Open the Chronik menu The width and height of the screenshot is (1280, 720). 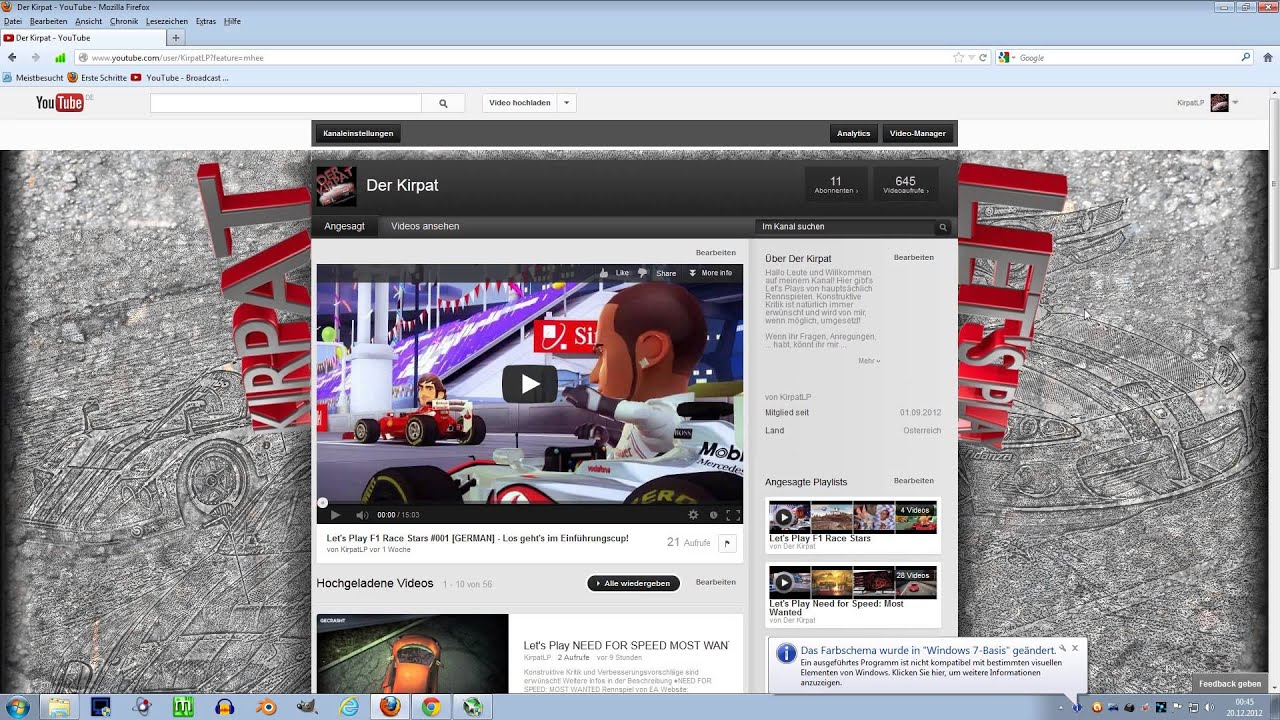(x=124, y=21)
